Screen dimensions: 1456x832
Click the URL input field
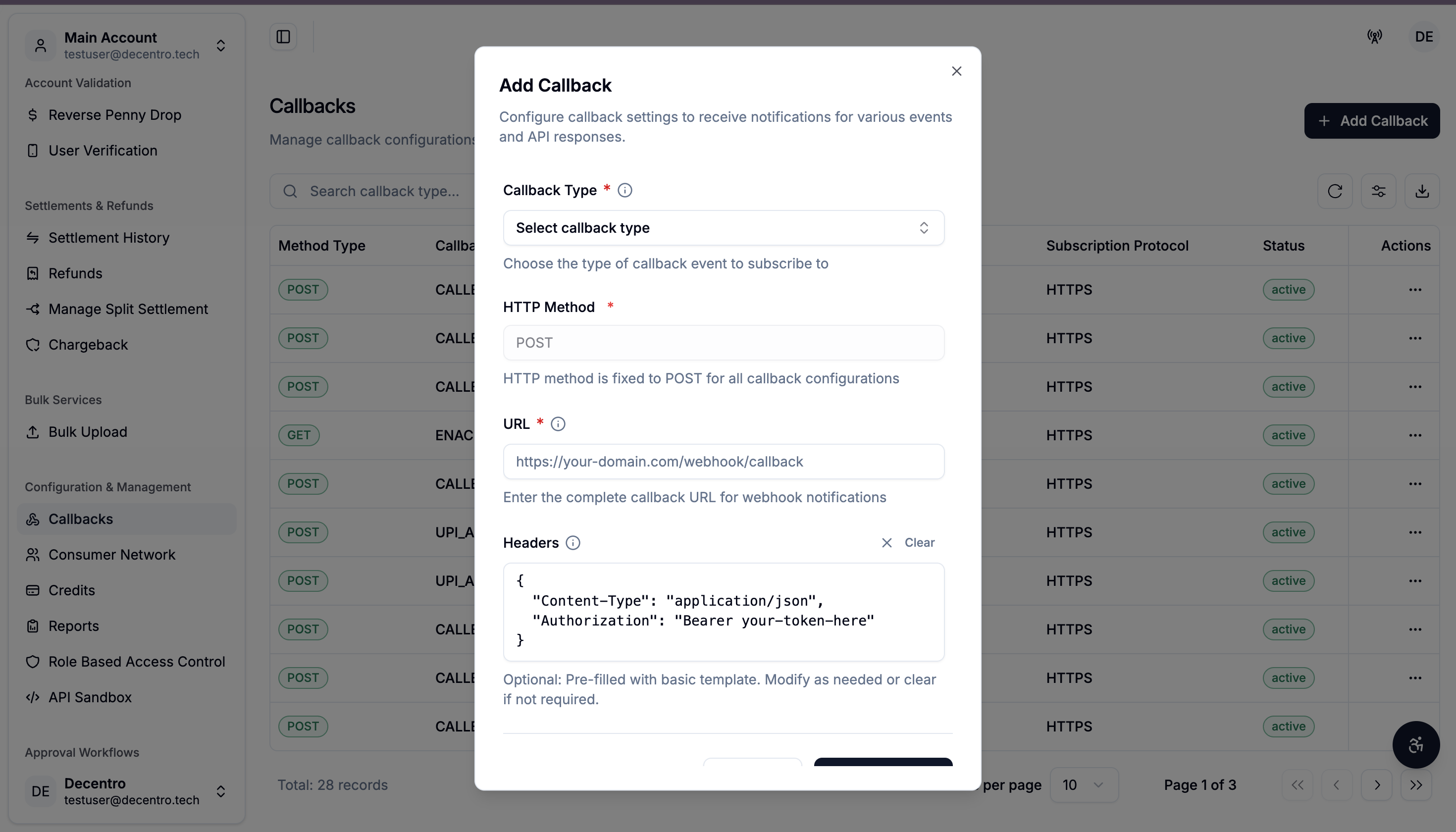(x=724, y=462)
